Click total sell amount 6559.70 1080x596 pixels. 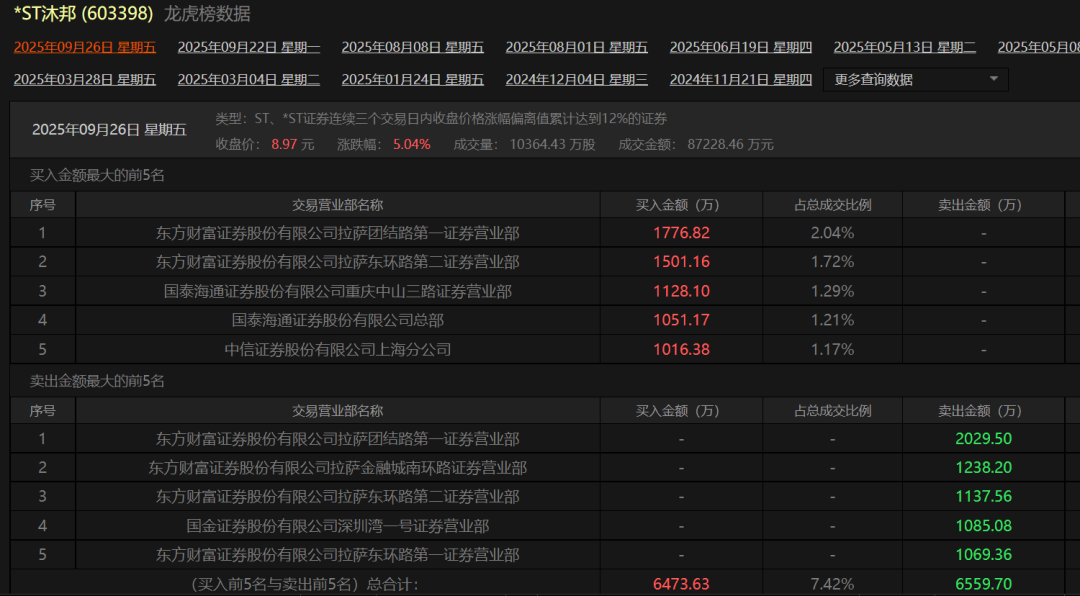(x=984, y=584)
